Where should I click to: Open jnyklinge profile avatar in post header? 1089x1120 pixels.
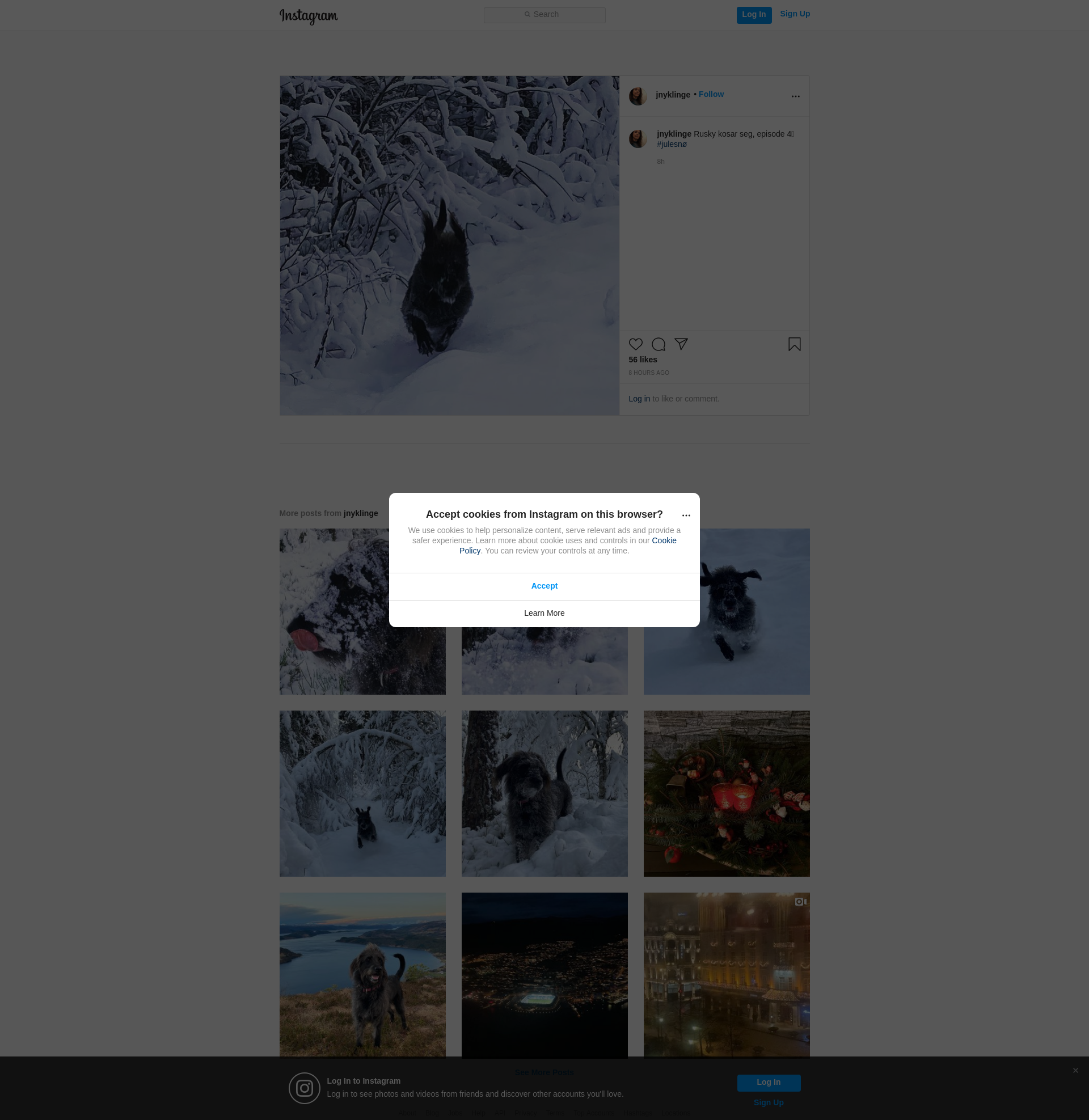[x=638, y=96]
